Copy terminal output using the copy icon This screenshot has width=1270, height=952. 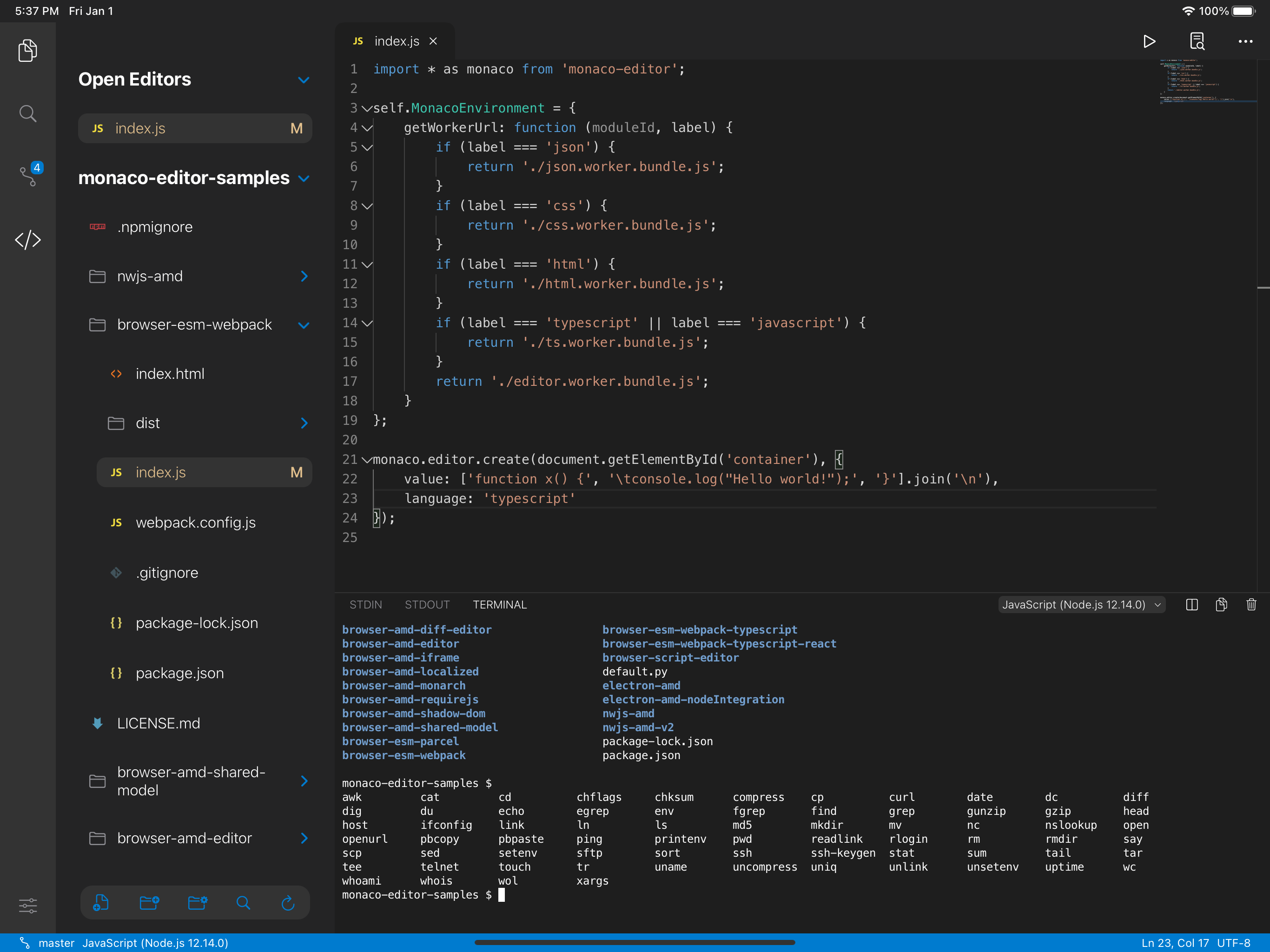[1221, 605]
